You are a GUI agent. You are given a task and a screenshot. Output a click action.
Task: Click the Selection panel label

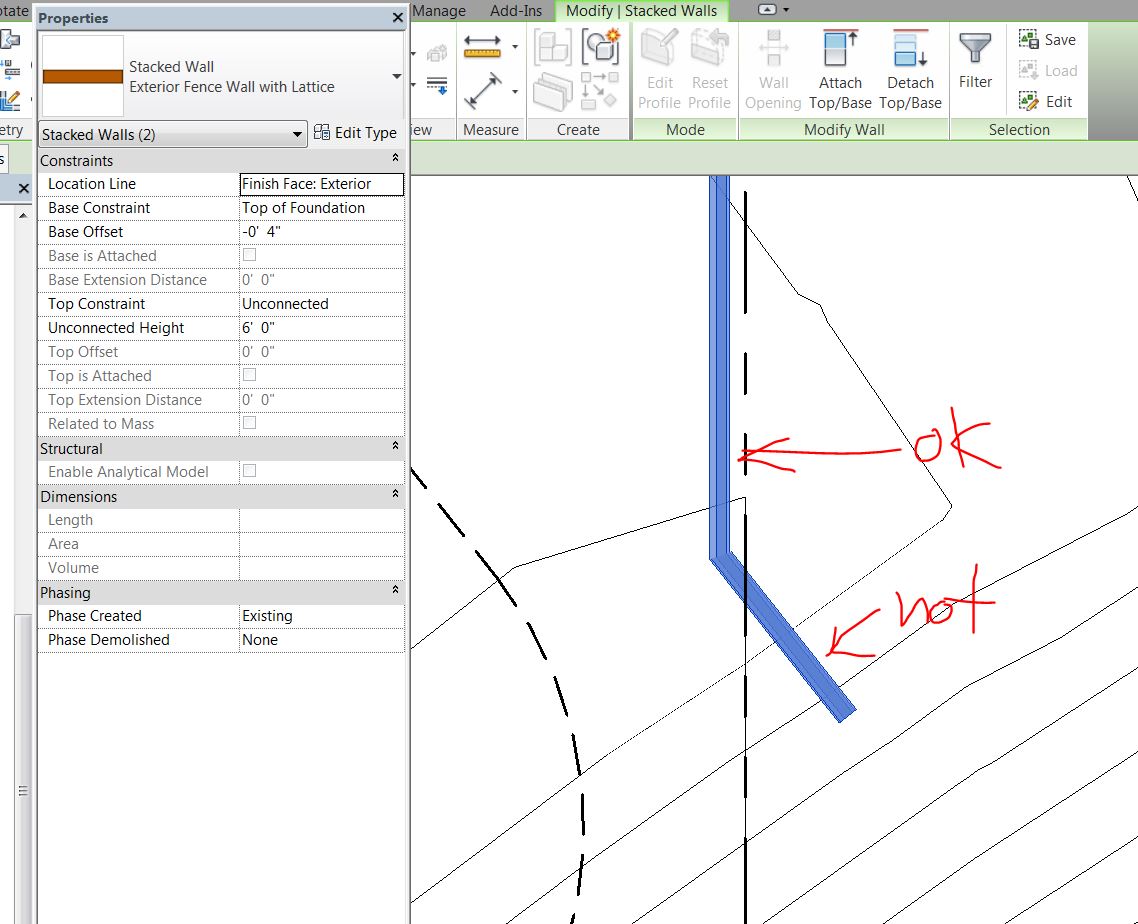point(1019,130)
